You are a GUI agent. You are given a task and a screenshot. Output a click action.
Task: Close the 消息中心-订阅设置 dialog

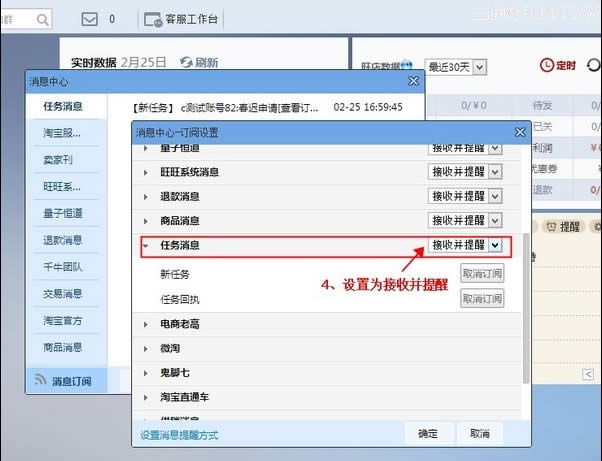[x=519, y=132]
